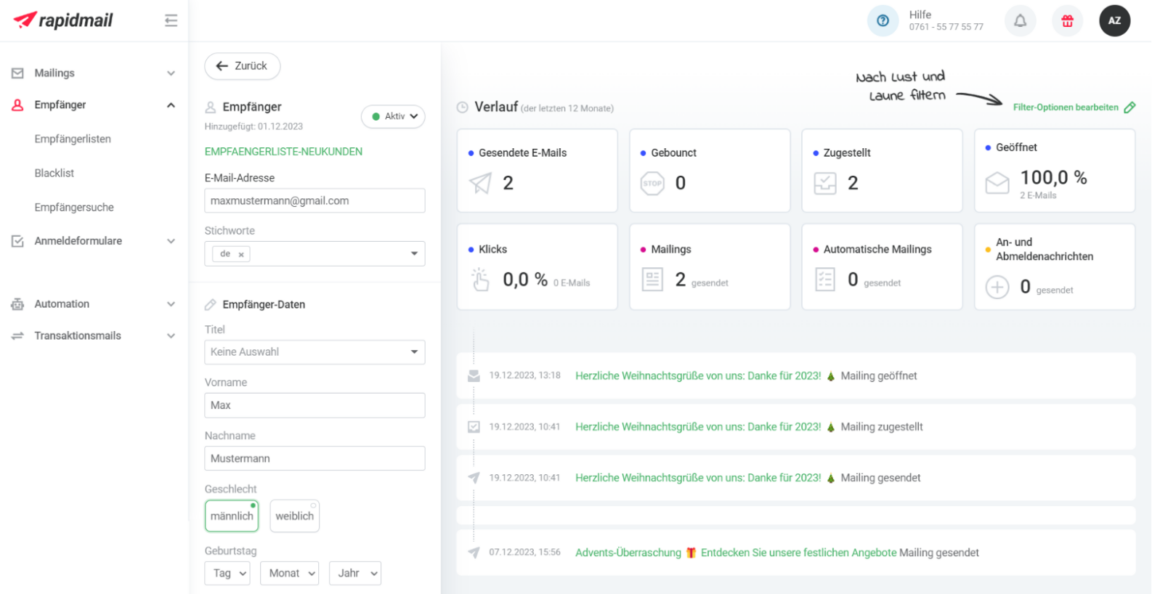
Task: Select weiblich gender option
Action: pos(294,516)
